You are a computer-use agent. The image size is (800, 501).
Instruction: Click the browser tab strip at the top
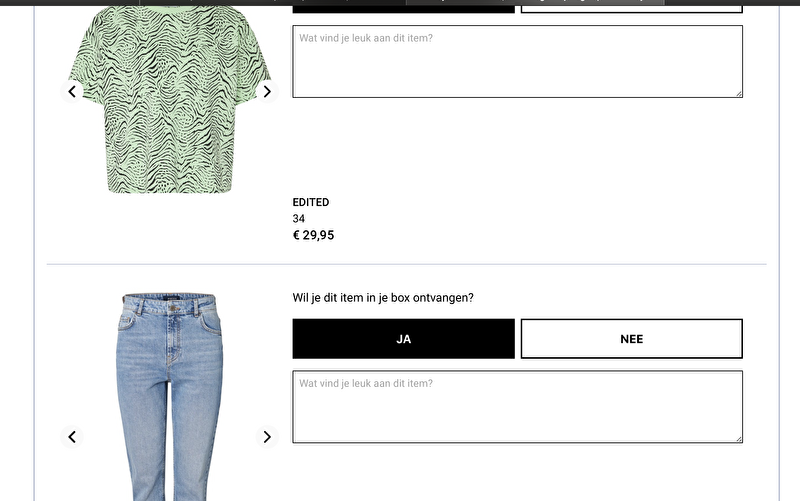pos(400,3)
